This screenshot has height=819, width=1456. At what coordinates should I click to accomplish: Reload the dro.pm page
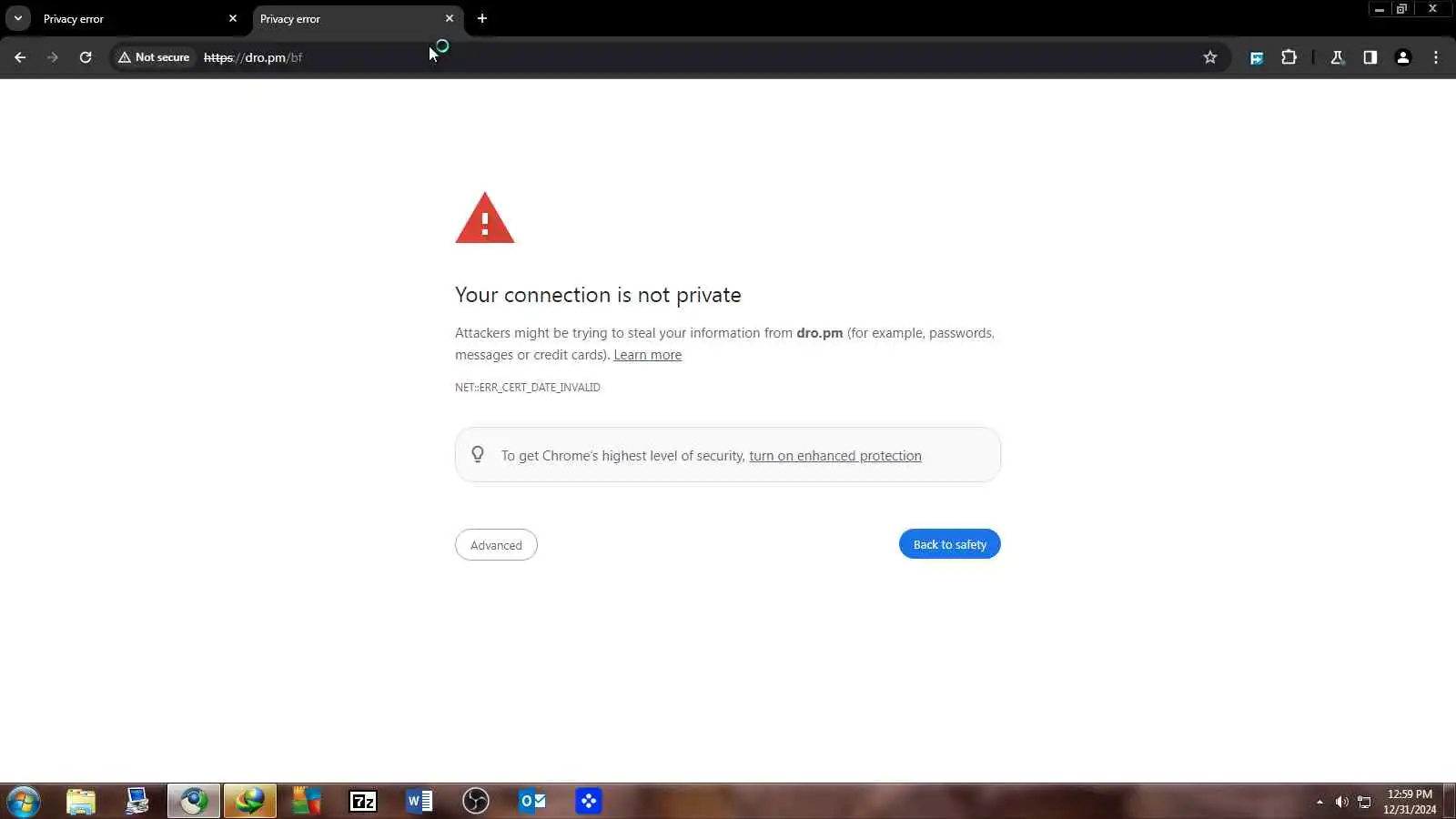pyautogui.click(x=86, y=57)
